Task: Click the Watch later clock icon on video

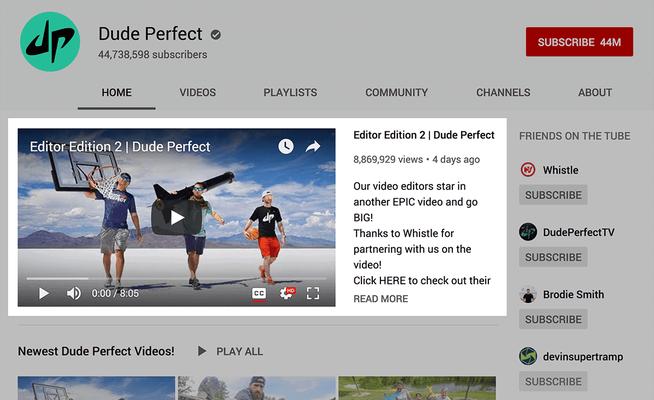Action: tap(286, 146)
